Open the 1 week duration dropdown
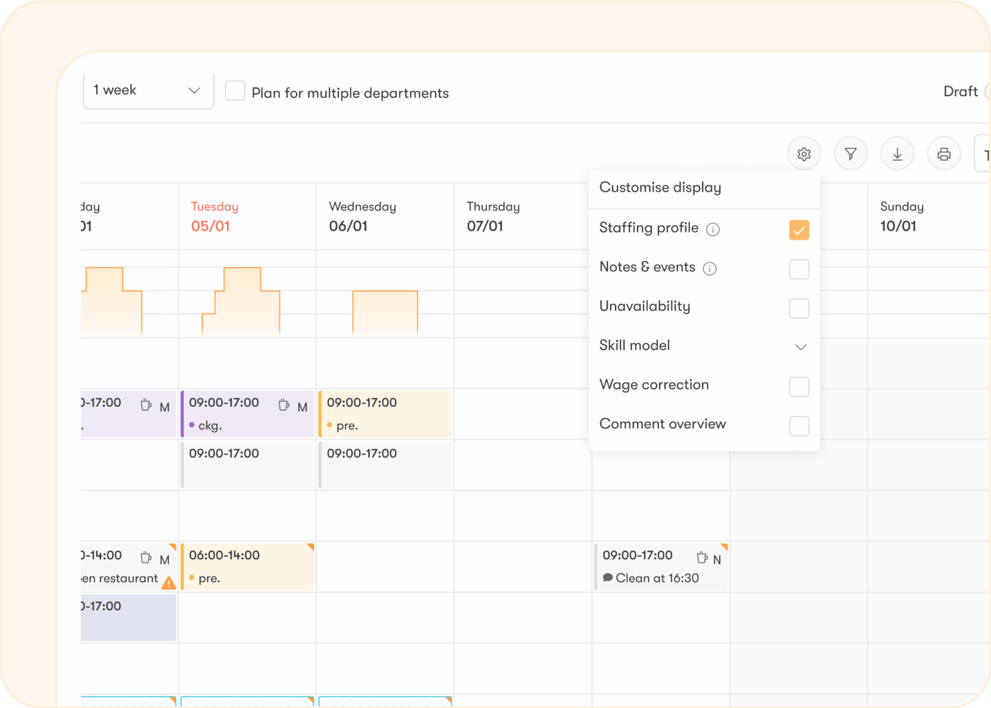991x708 pixels. [x=148, y=89]
